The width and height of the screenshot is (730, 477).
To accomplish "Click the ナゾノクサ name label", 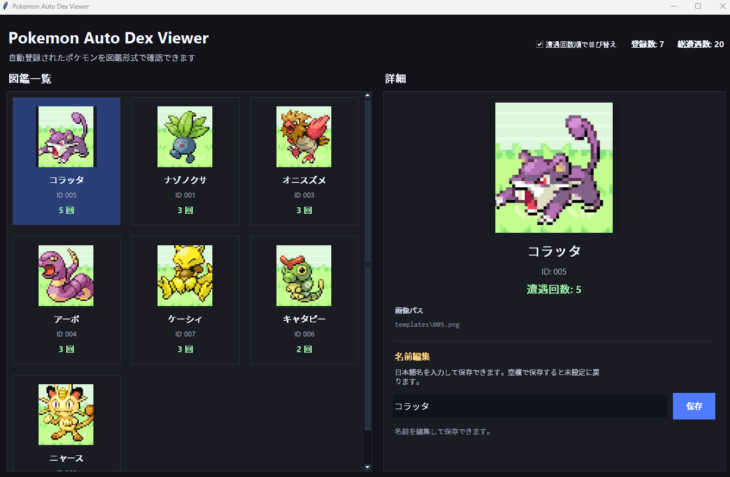I will pos(185,180).
